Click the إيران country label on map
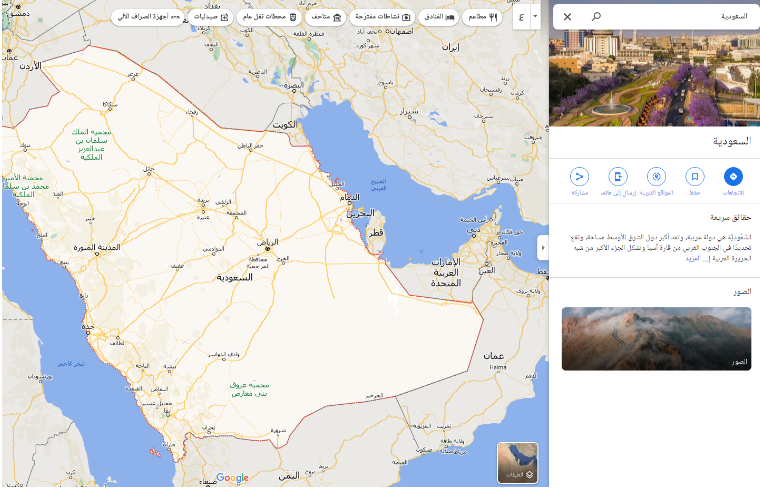This screenshot has width=760, height=489. (451, 47)
